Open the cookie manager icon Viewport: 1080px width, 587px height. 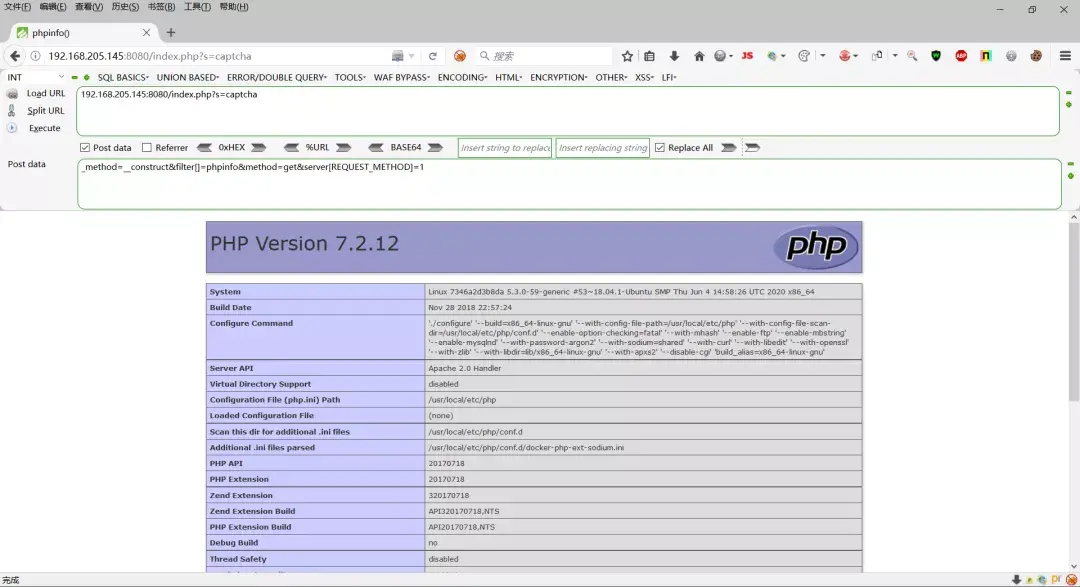(1036, 56)
